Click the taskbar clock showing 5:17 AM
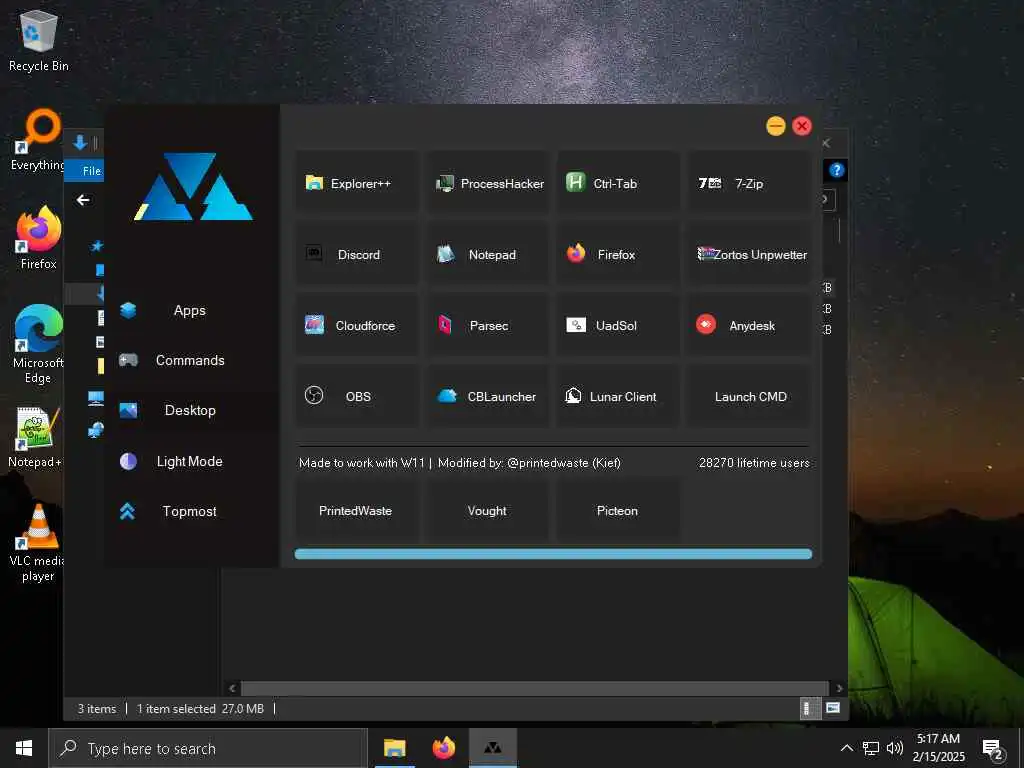Screen dimensions: 1024x768 (938, 748)
